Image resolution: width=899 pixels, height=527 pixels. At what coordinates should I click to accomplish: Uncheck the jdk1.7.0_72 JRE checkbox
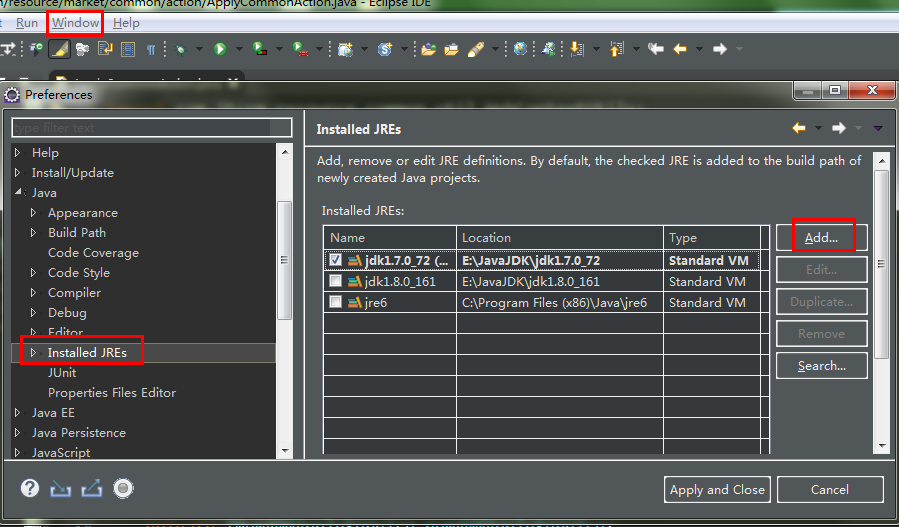pyautogui.click(x=335, y=260)
